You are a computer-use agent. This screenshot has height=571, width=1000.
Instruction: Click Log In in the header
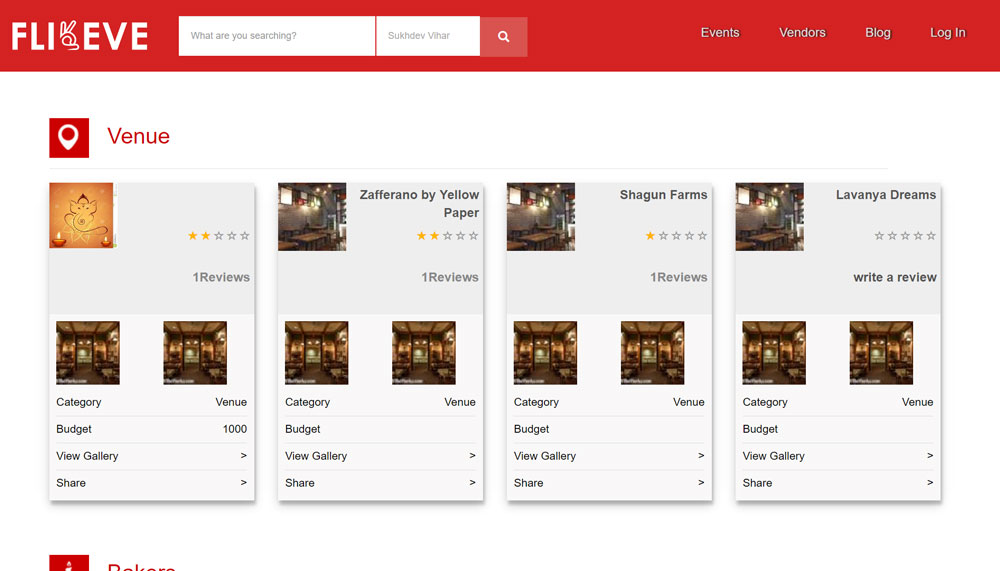pyautogui.click(x=947, y=33)
